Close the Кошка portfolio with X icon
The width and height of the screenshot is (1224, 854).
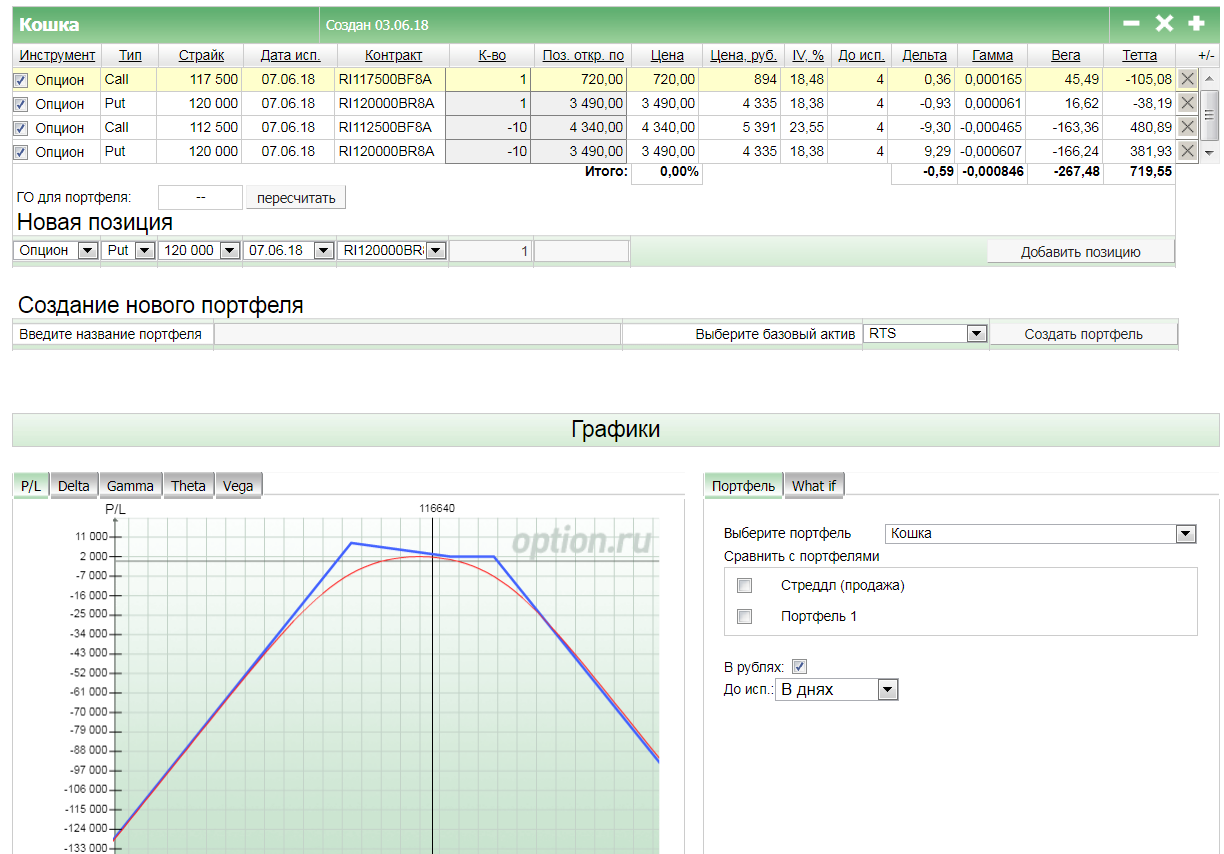[1164, 24]
